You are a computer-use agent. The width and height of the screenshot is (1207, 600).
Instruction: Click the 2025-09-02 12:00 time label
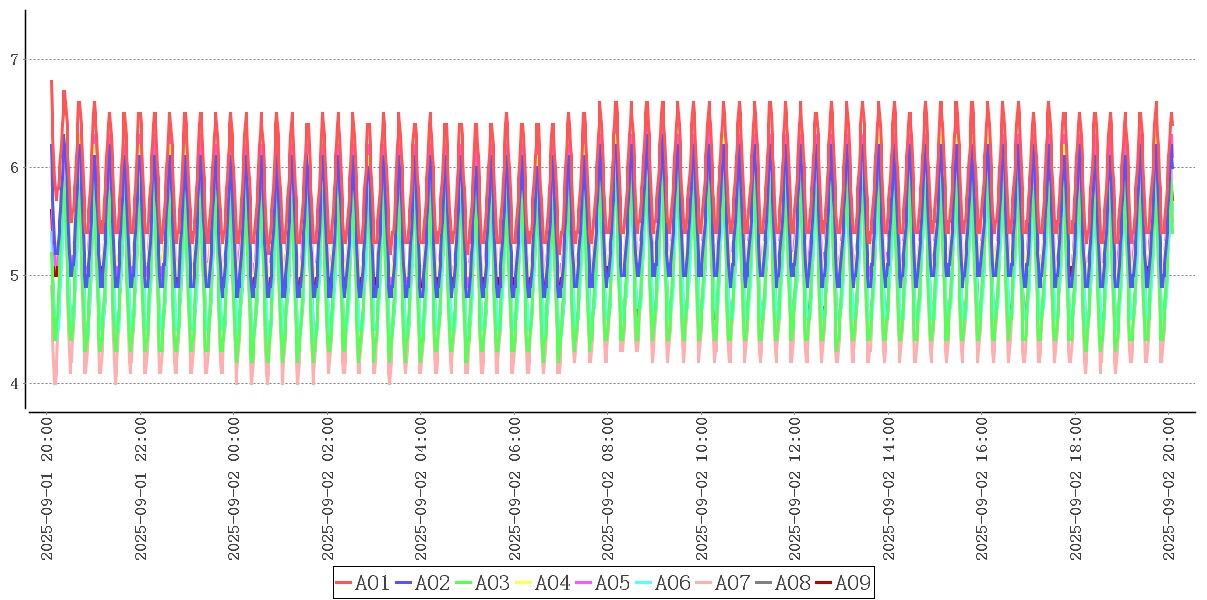pyautogui.click(x=796, y=489)
